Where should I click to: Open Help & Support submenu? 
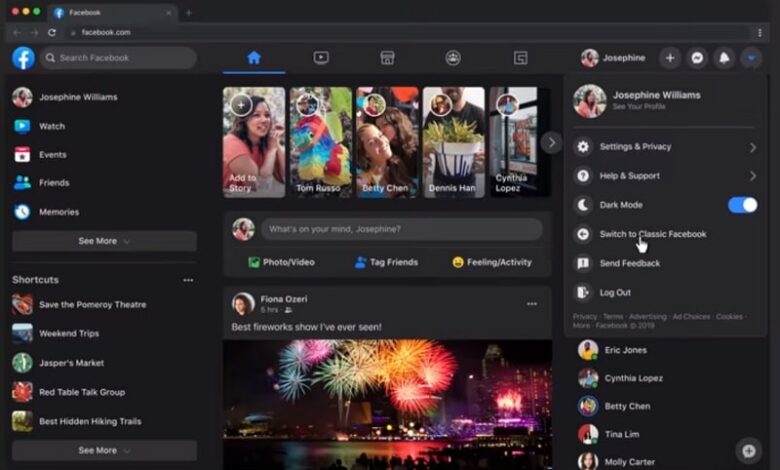[665, 176]
